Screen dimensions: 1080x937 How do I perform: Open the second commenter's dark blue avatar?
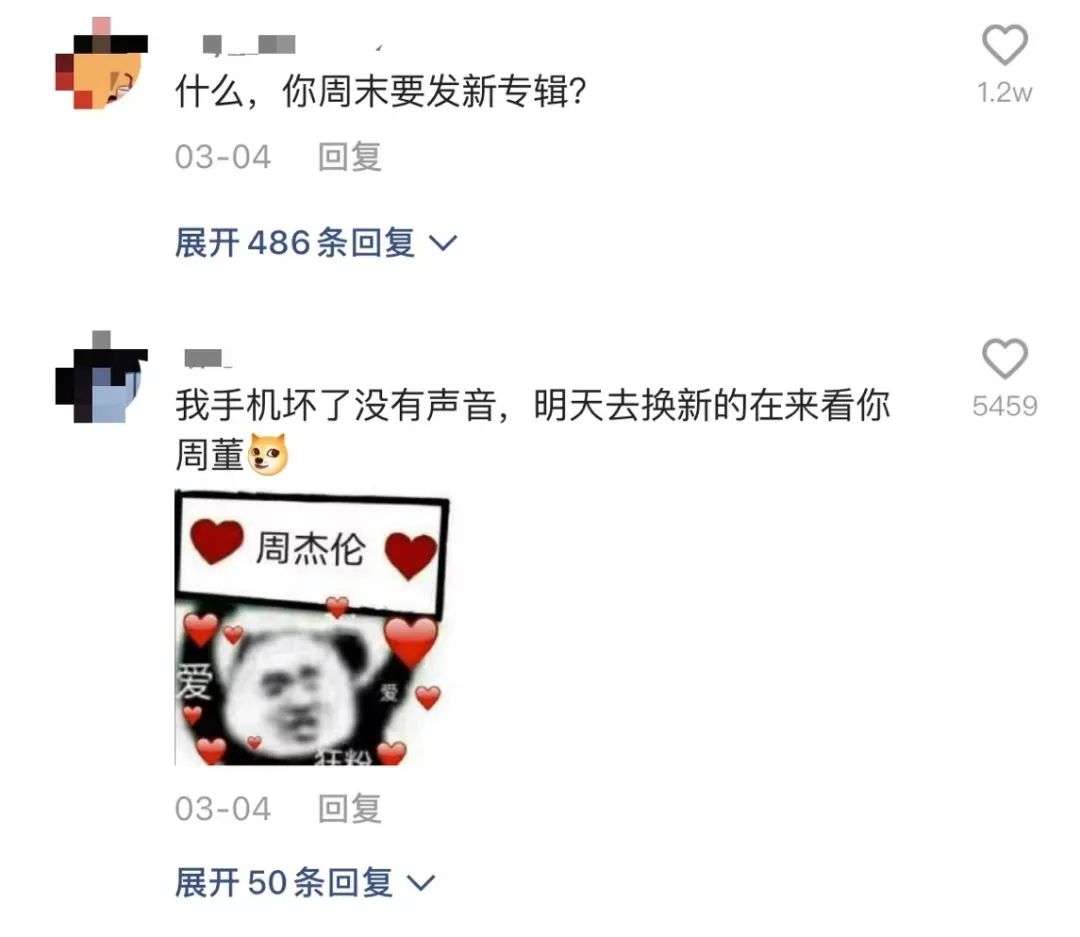101,377
